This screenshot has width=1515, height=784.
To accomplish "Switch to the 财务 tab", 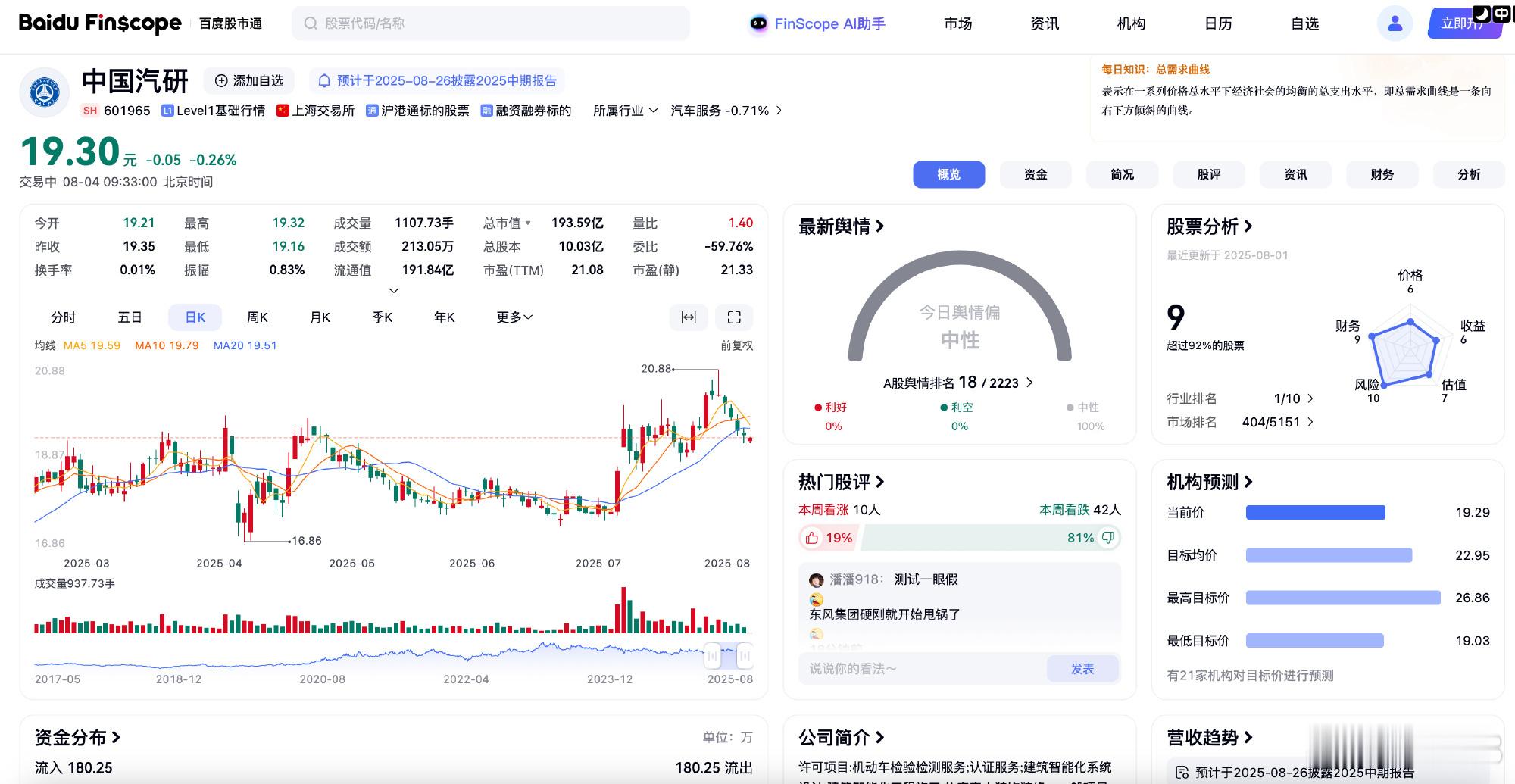I will pos(1382,174).
